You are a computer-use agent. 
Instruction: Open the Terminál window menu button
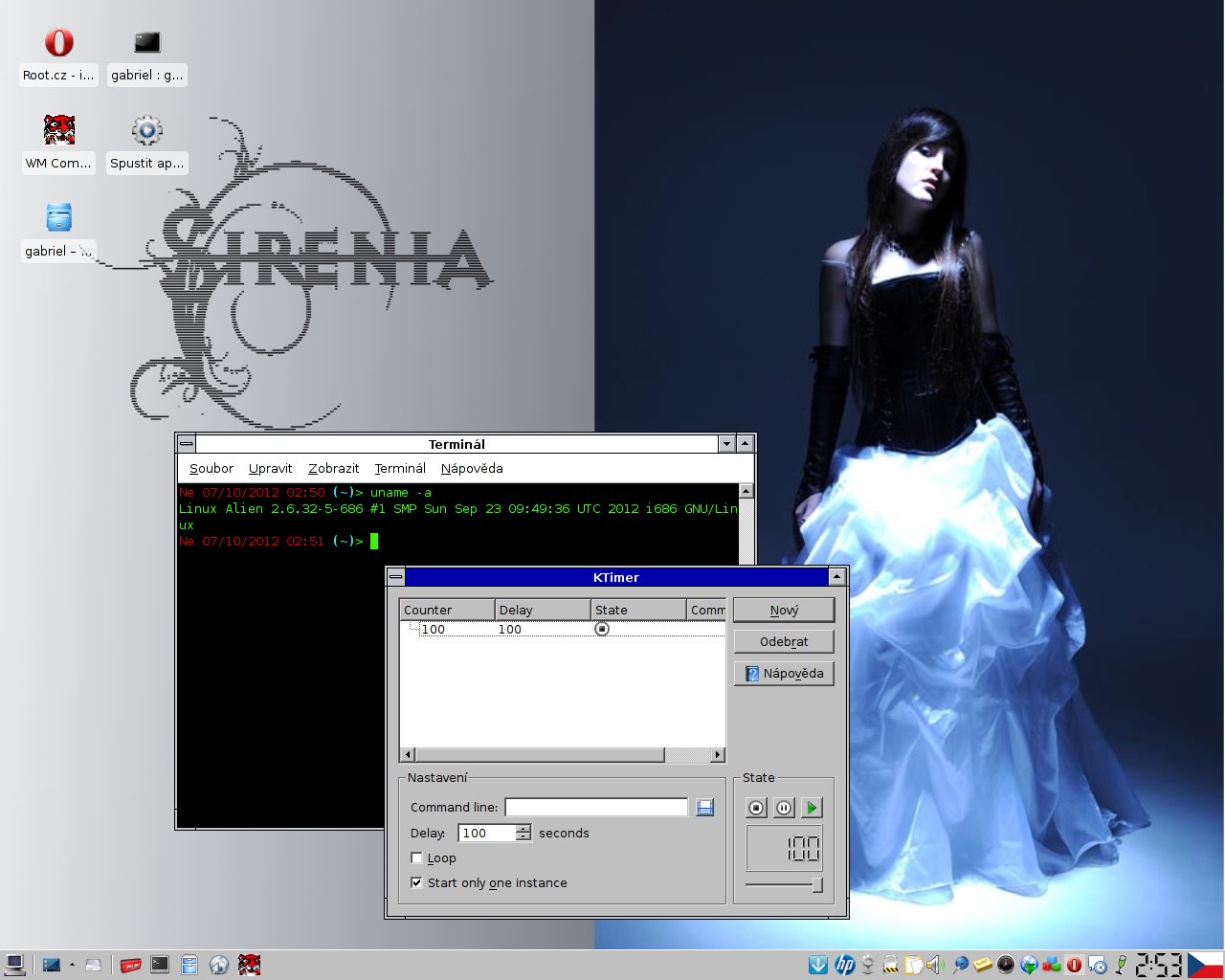pyautogui.click(x=187, y=443)
